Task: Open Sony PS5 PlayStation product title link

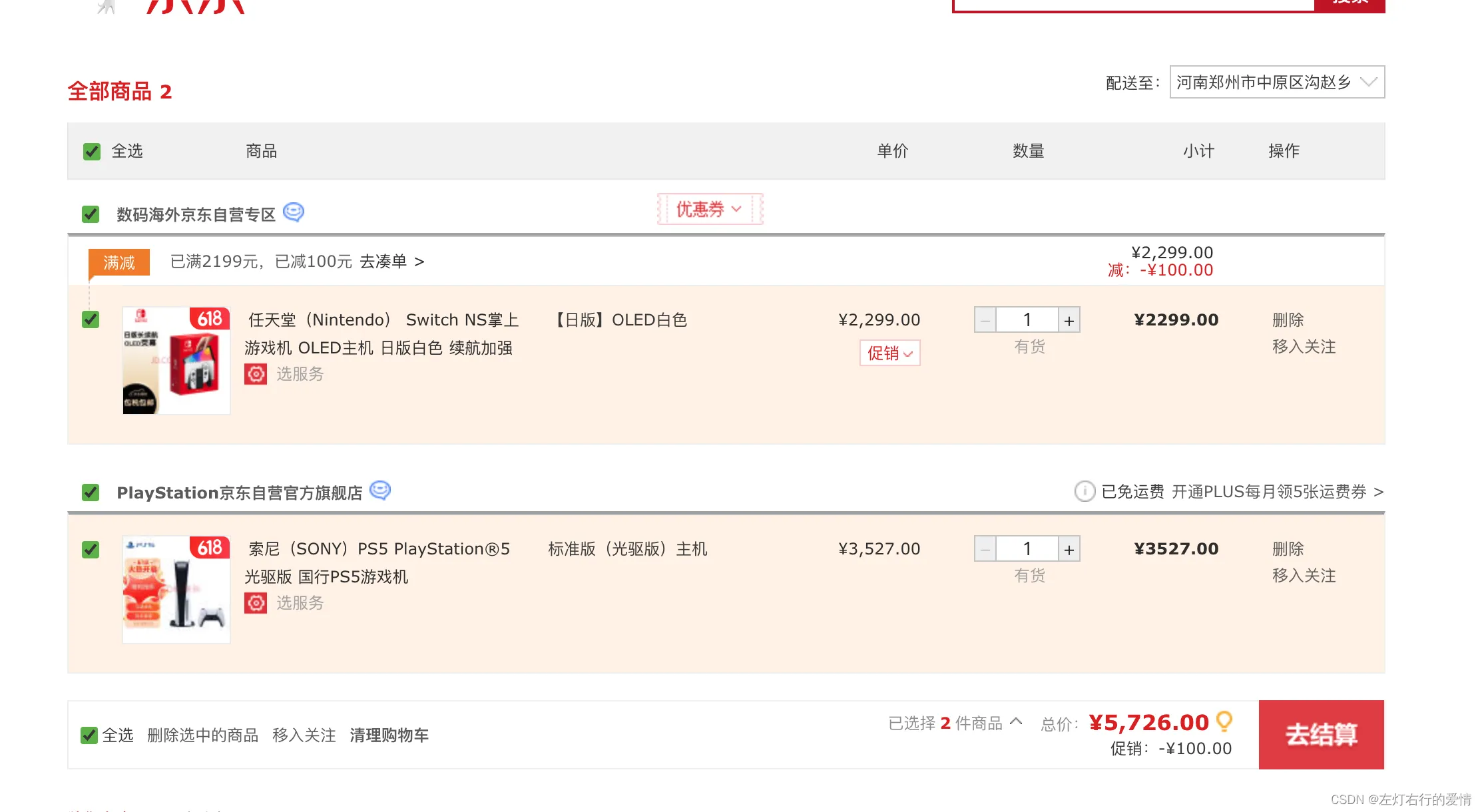Action: tap(377, 563)
